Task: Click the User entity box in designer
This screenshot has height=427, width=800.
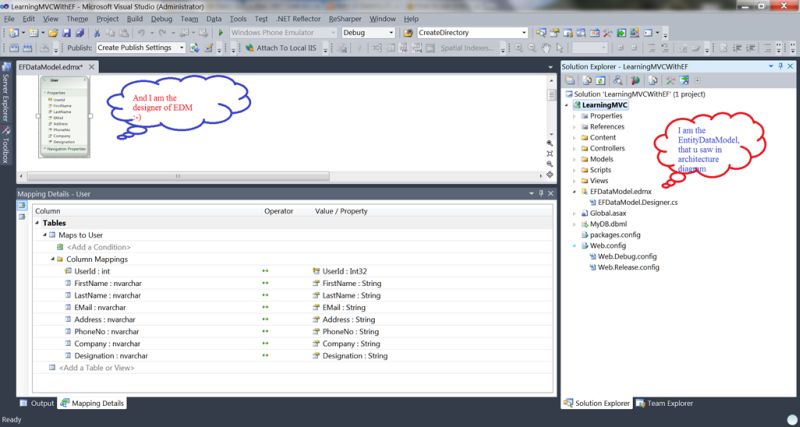Action: coord(64,117)
